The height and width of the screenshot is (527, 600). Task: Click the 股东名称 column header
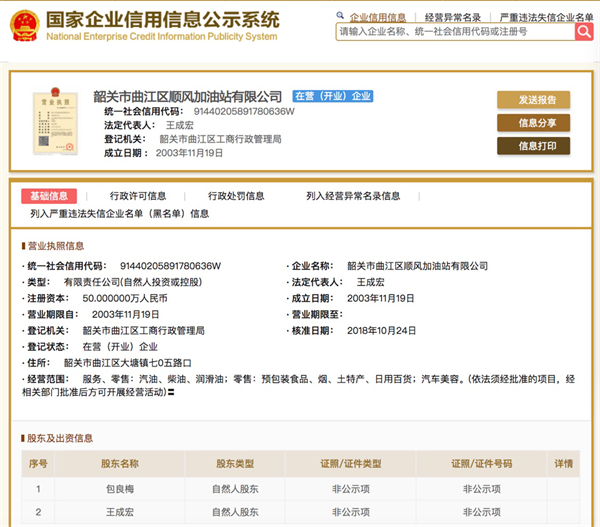point(120,464)
